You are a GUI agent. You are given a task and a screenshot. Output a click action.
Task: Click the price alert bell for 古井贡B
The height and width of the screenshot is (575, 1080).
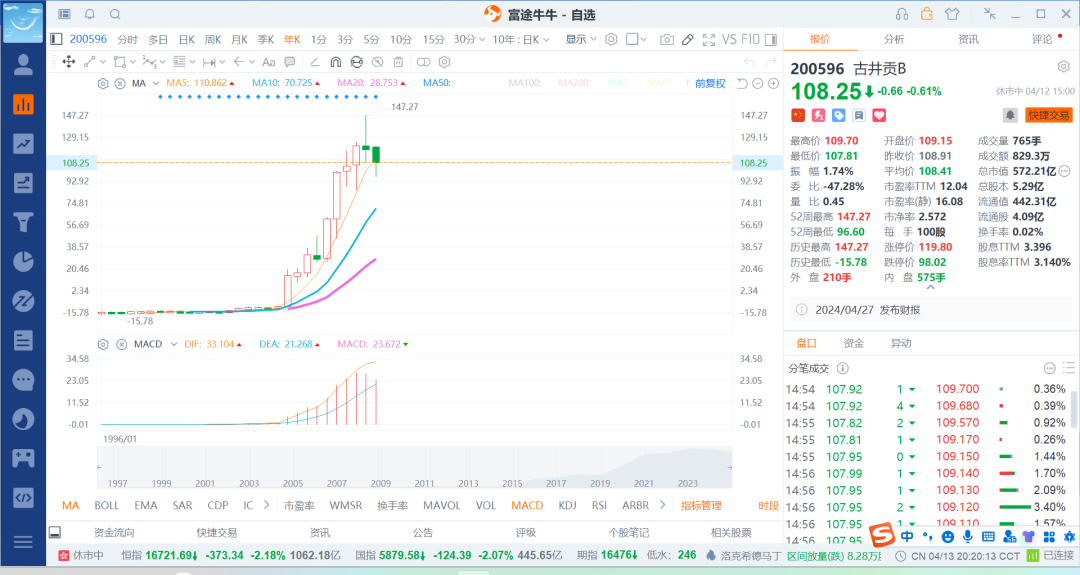pyautogui.click(x=1010, y=115)
